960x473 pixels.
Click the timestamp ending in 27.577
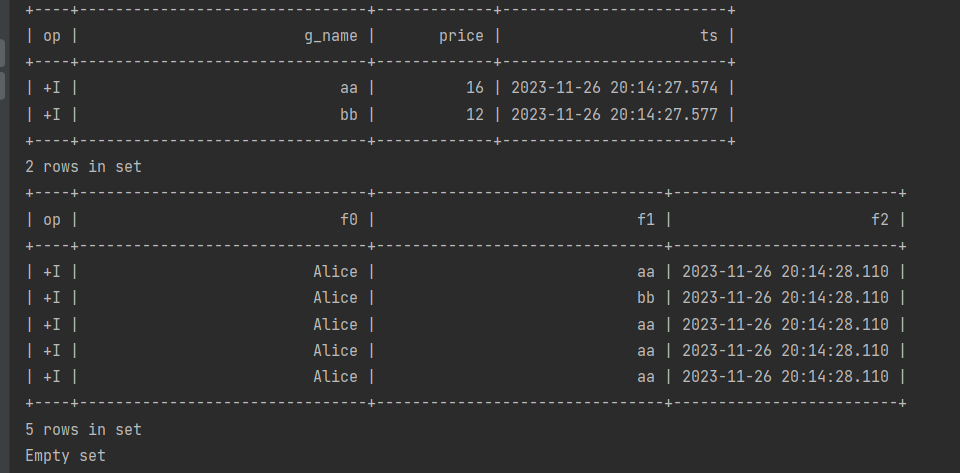[614, 114]
